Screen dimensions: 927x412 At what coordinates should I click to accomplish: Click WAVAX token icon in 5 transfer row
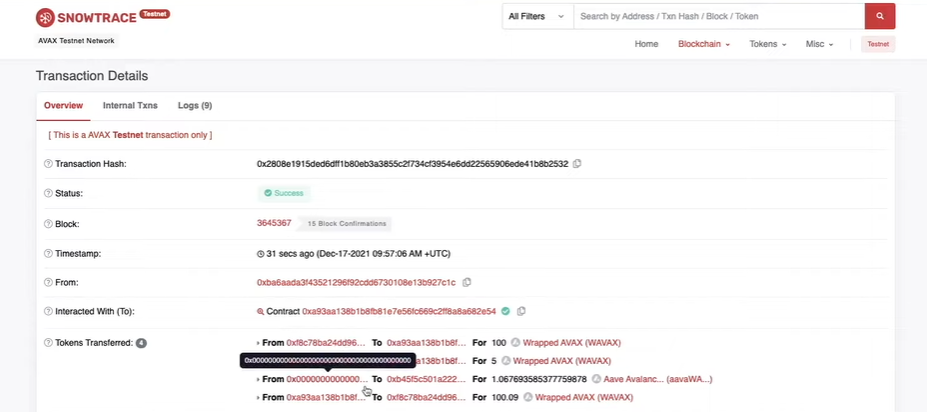point(505,361)
